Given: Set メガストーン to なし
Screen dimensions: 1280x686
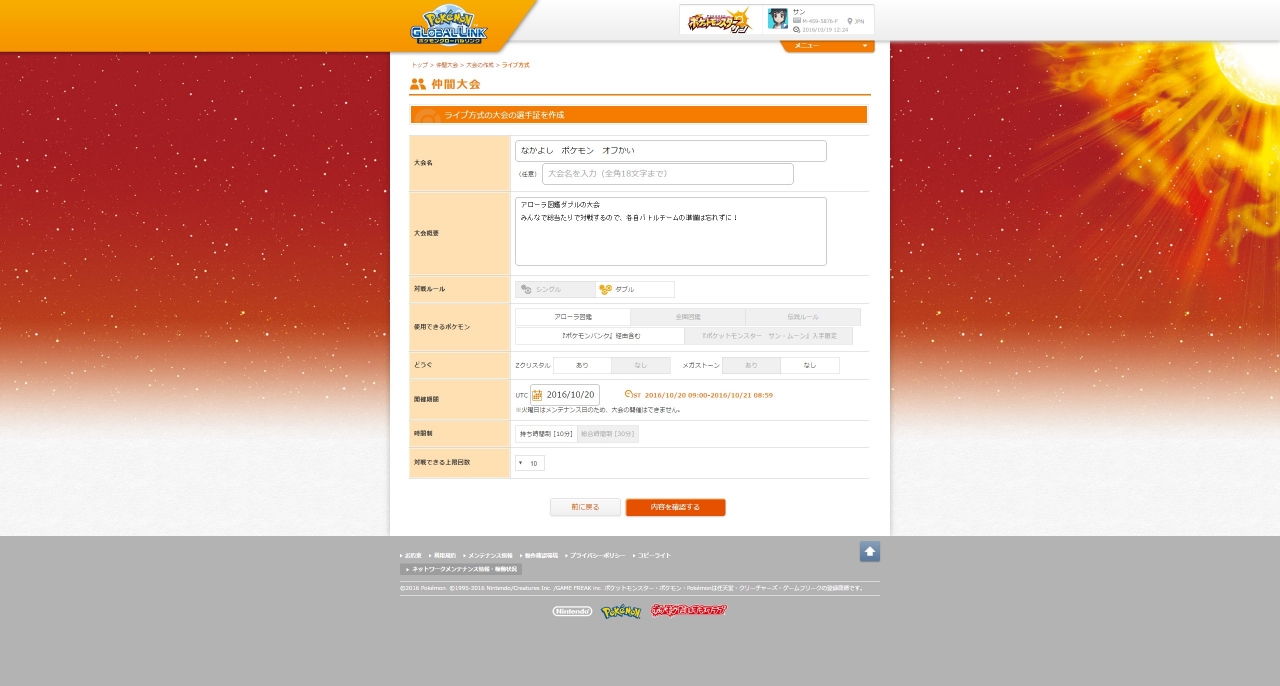Looking at the screenshot, I should click(x=810, y=365).
